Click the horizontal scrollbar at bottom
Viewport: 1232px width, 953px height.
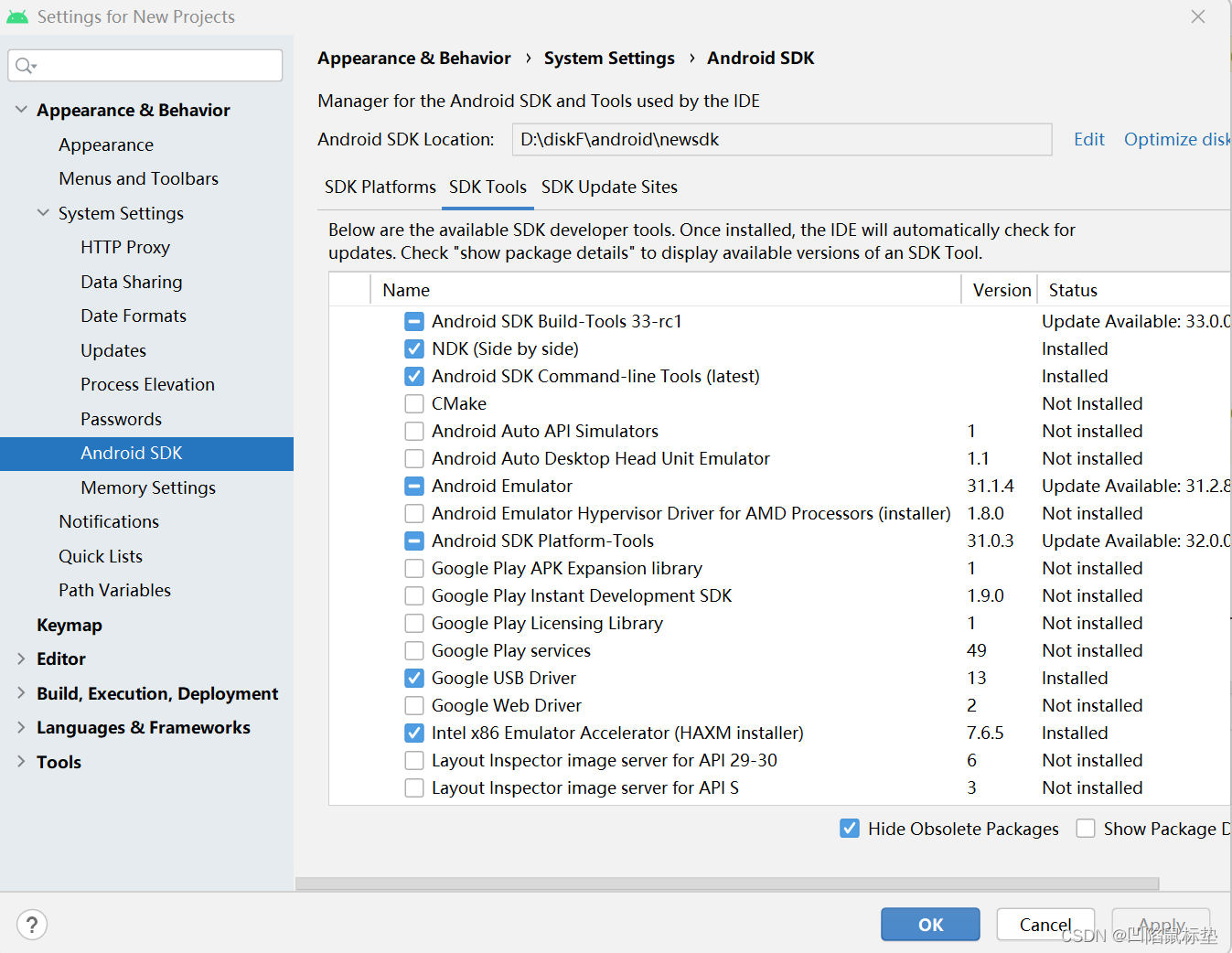(x=727, y=883)
